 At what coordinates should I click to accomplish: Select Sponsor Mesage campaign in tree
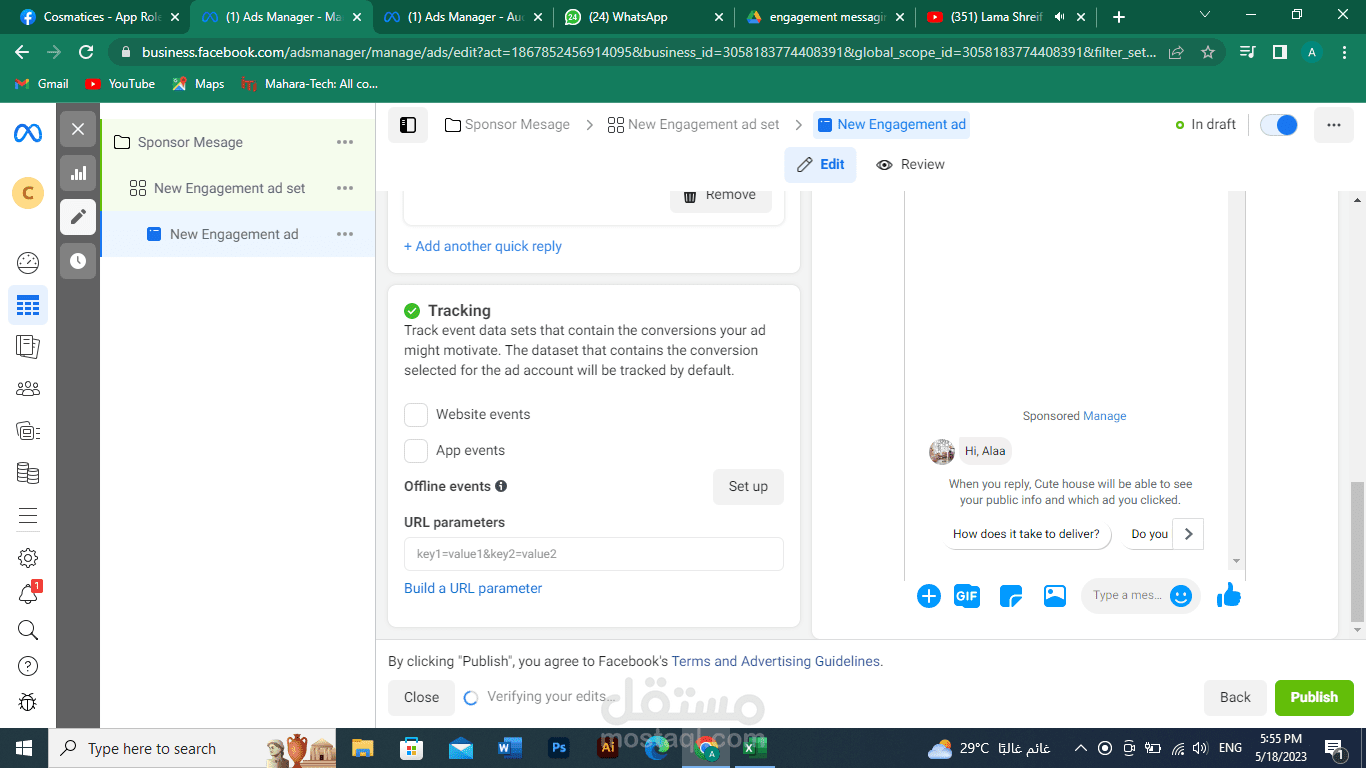(x=190, y=142)
